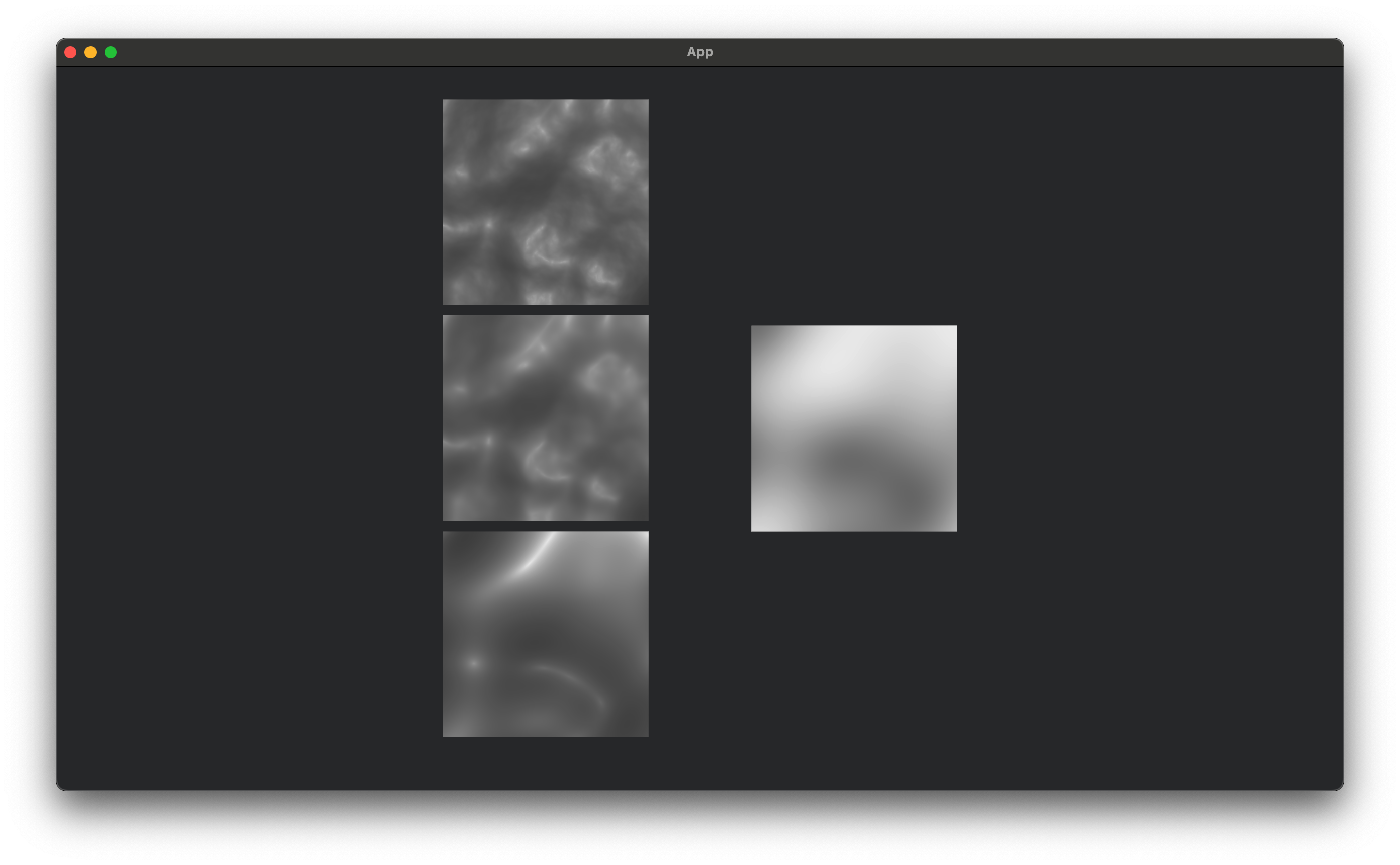This screenshot has height=865, width=1400.
Task: Click small glowing dot in bottom image
Action: click(473, 664)
